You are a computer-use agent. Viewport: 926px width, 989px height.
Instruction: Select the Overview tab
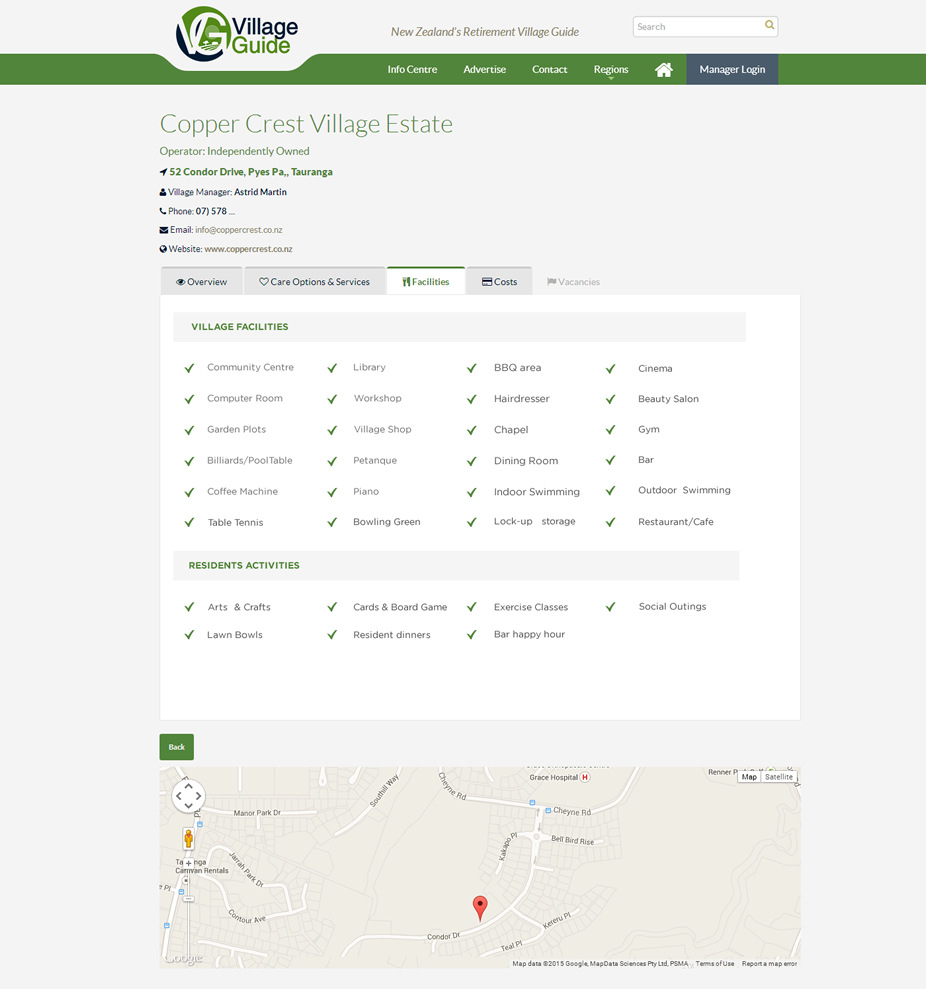point(201,281)
